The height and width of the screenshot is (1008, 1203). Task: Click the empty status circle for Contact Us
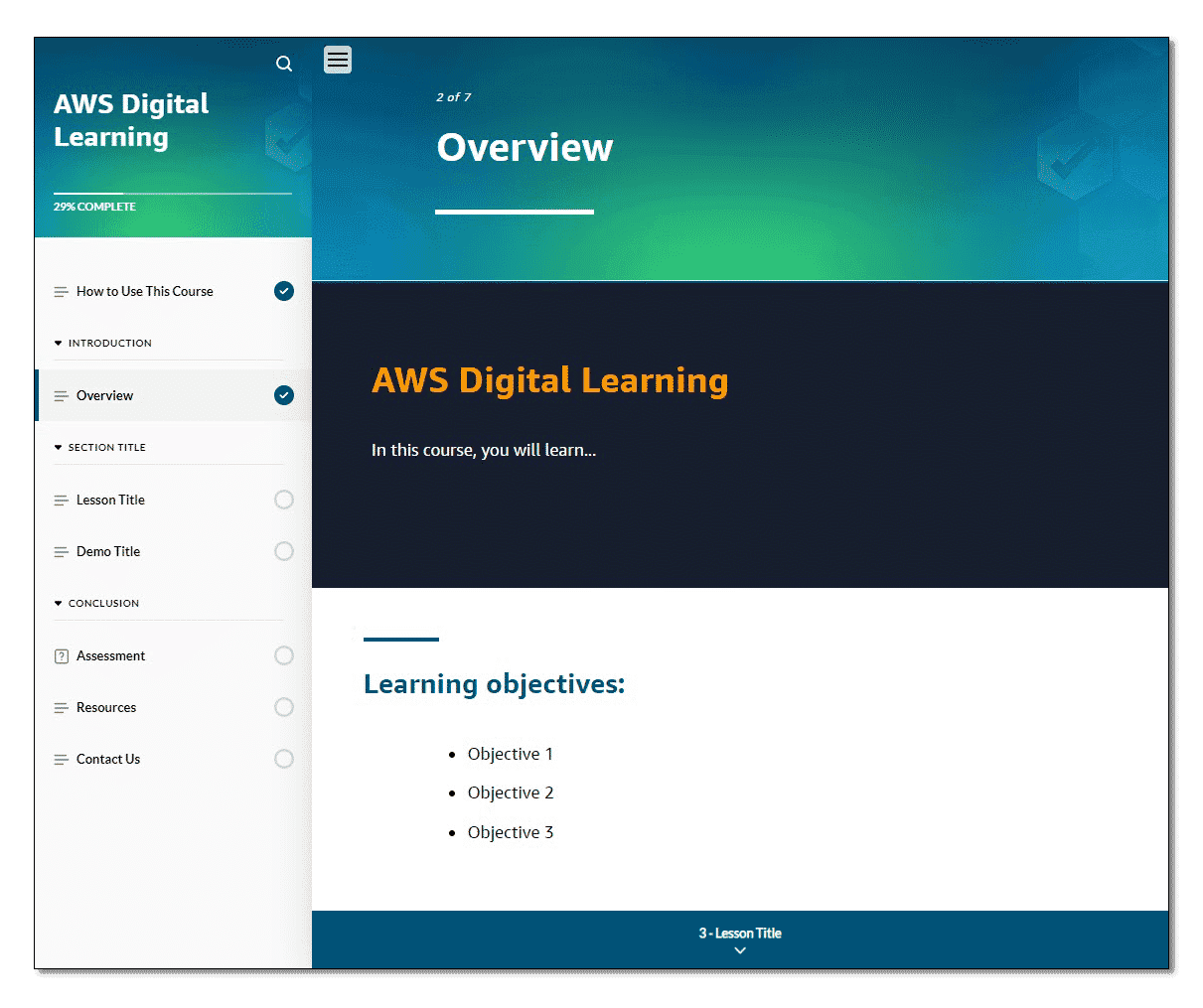click(x=284, y=759)
